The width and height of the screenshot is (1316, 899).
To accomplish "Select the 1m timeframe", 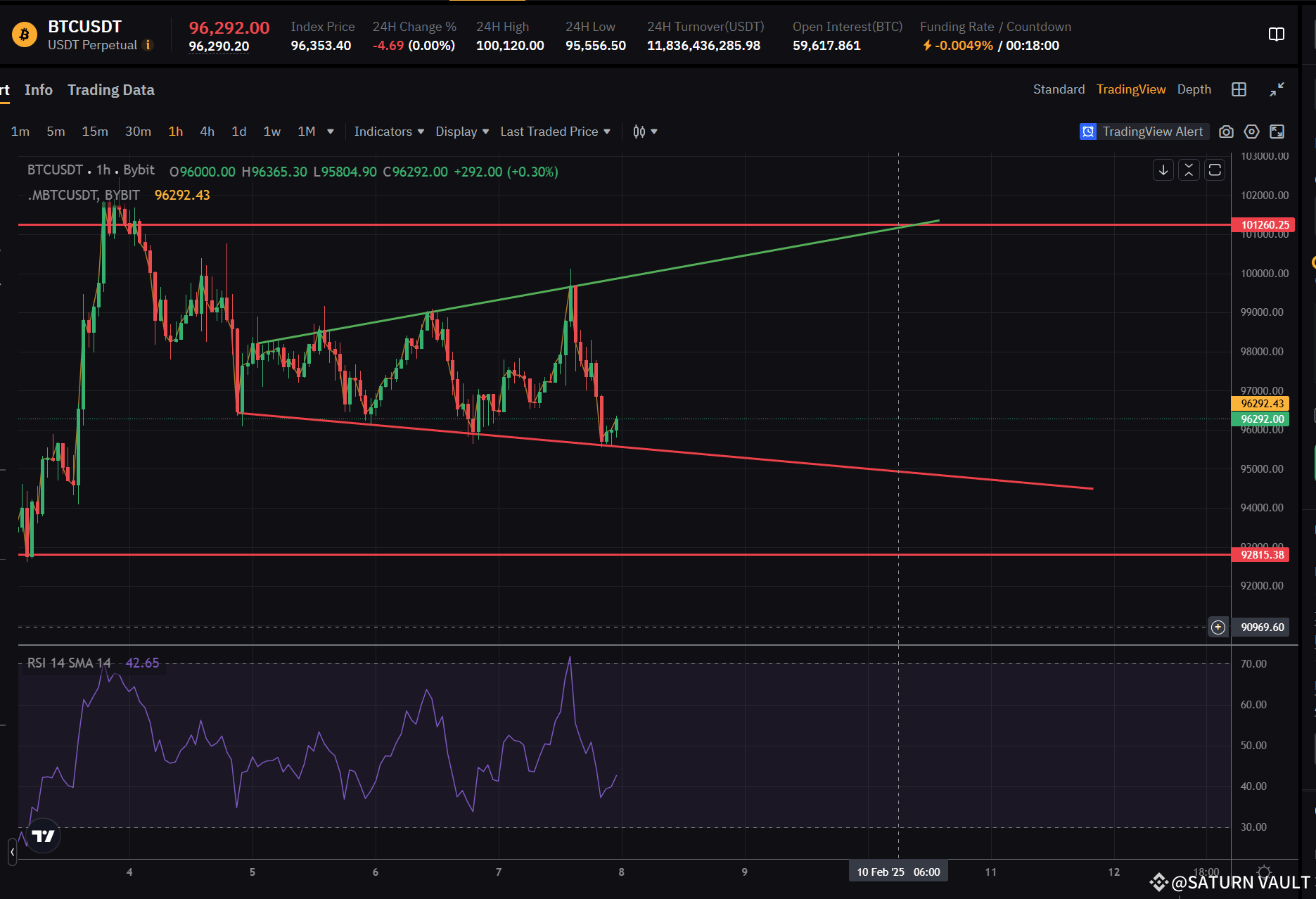I will 20,132.
